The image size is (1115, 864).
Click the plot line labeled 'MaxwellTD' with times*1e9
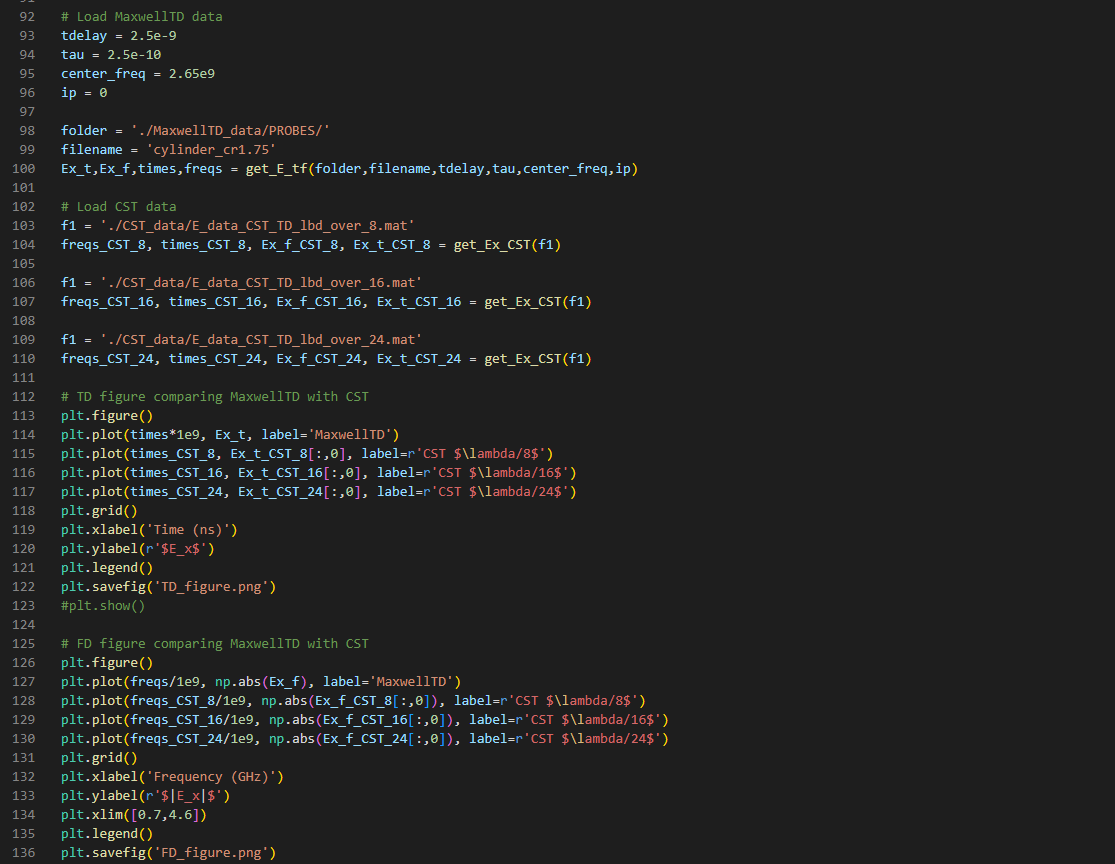tap(230, 434)
